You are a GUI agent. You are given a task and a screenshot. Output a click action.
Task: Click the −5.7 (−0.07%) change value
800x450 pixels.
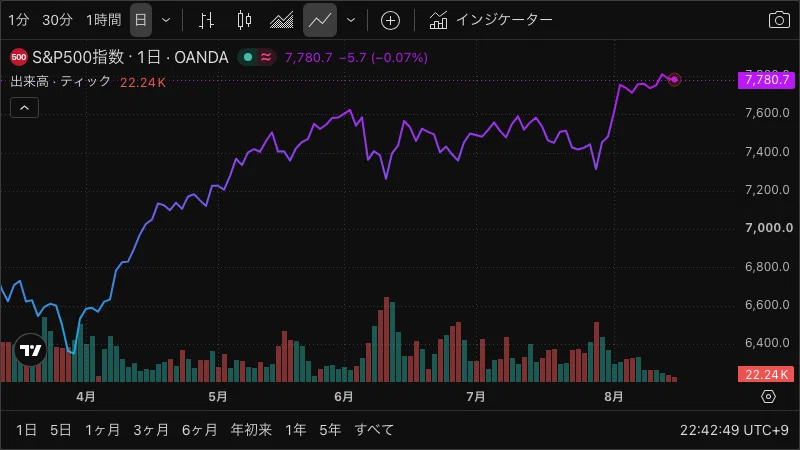pyautogui.click(x=383, y=58)
